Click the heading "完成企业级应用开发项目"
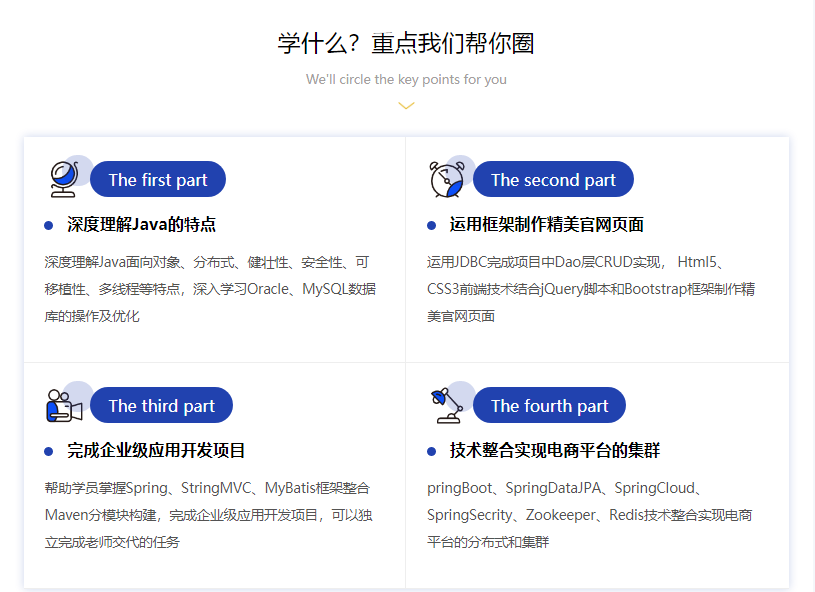The image size is (815, 592). 156,451
